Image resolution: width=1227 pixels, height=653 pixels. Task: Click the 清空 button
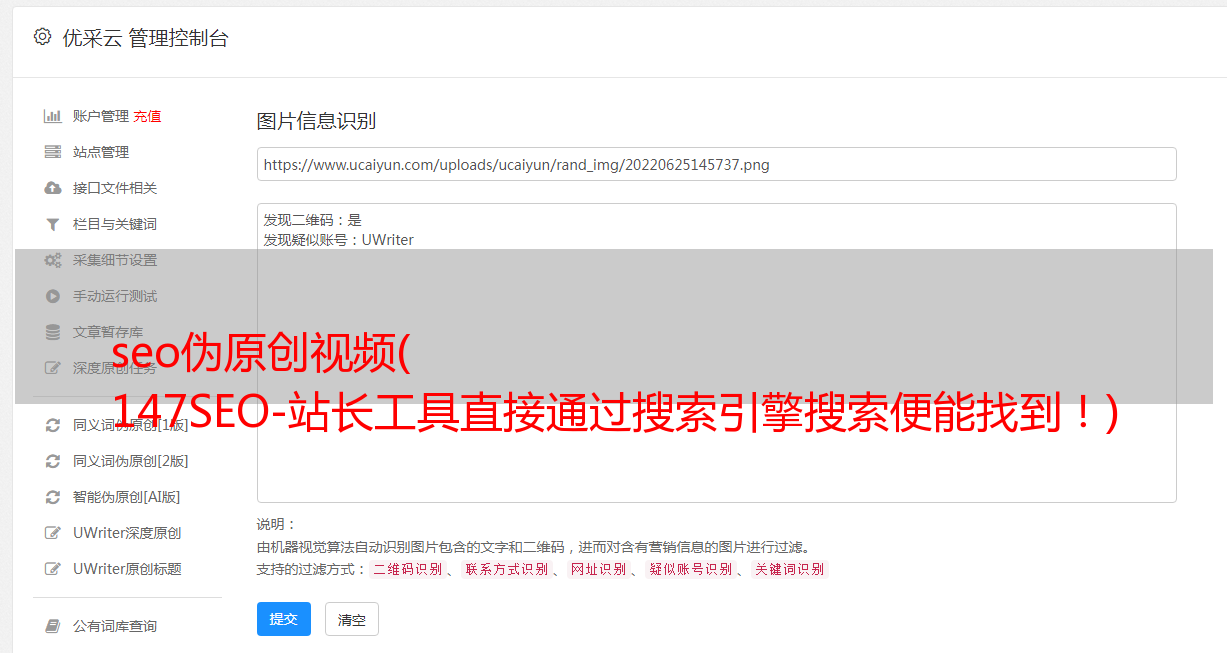[x=352, y=619]
